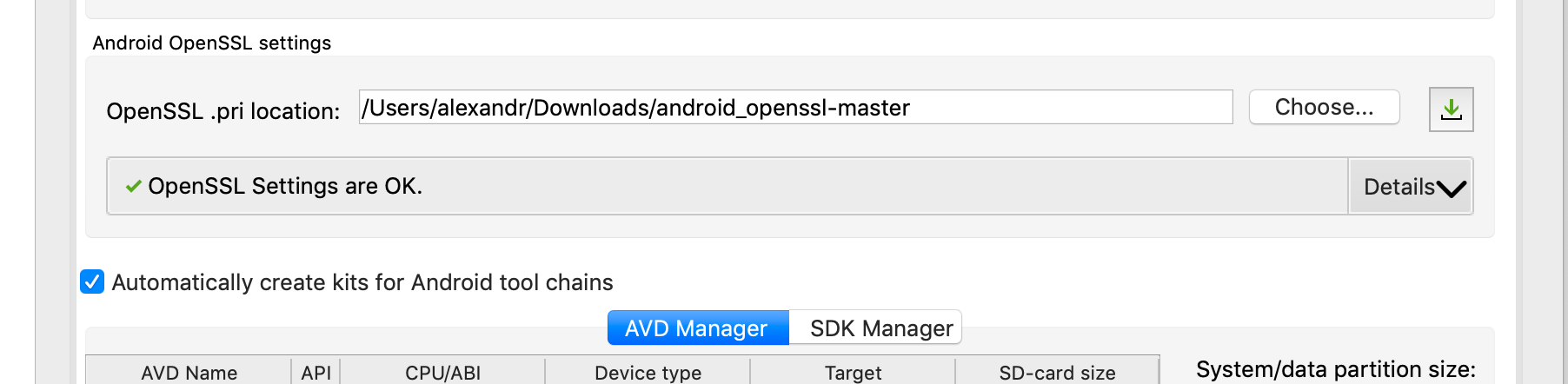Click the green checkmark status icon
Viewport: 1568px width, 384px height.
click(x=133, y=186)
